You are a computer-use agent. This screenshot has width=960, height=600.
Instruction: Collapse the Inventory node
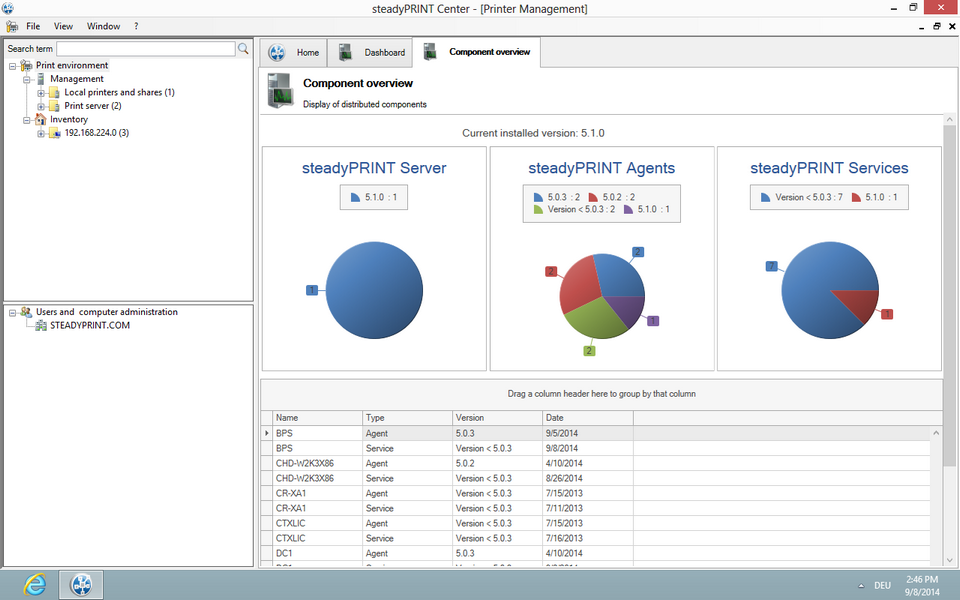(x=27, y=120)
